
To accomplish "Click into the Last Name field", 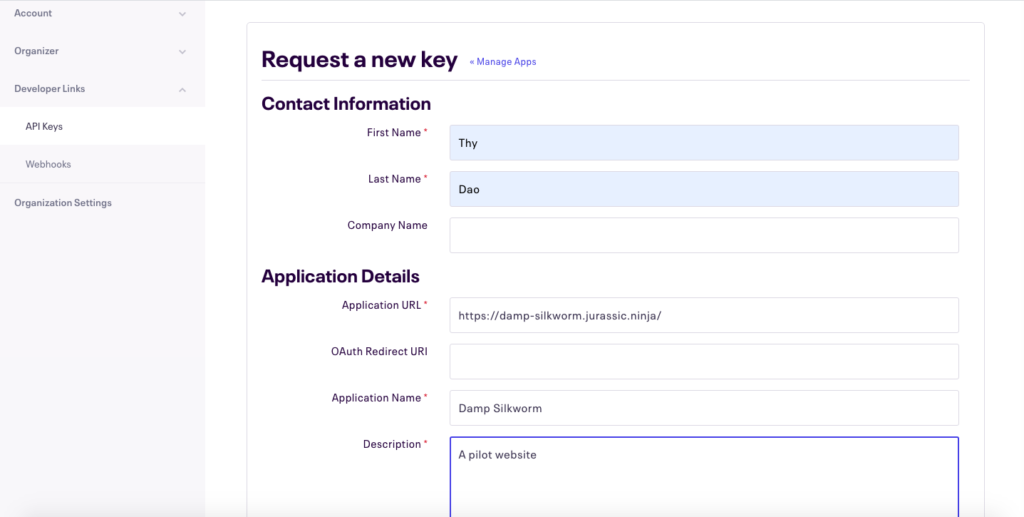I will pos(704,189).
